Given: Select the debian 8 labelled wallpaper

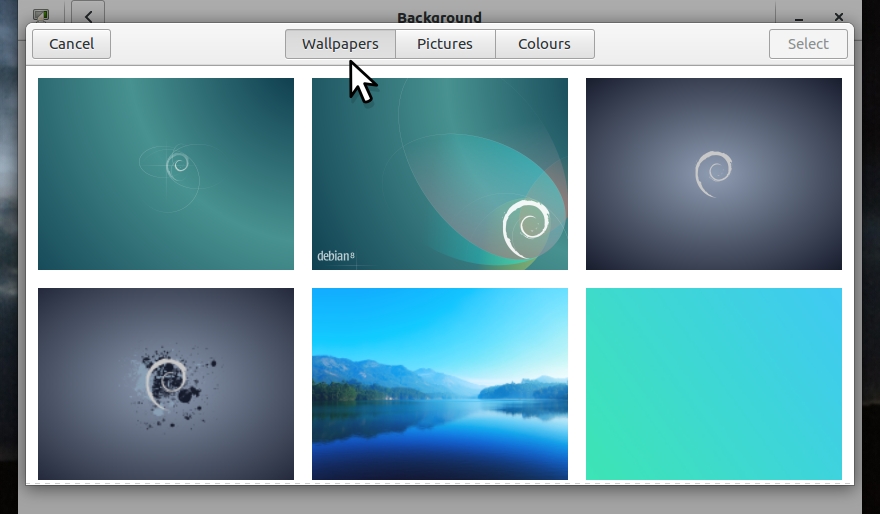Looking at the screenshot, I should (x=440, y=174).
